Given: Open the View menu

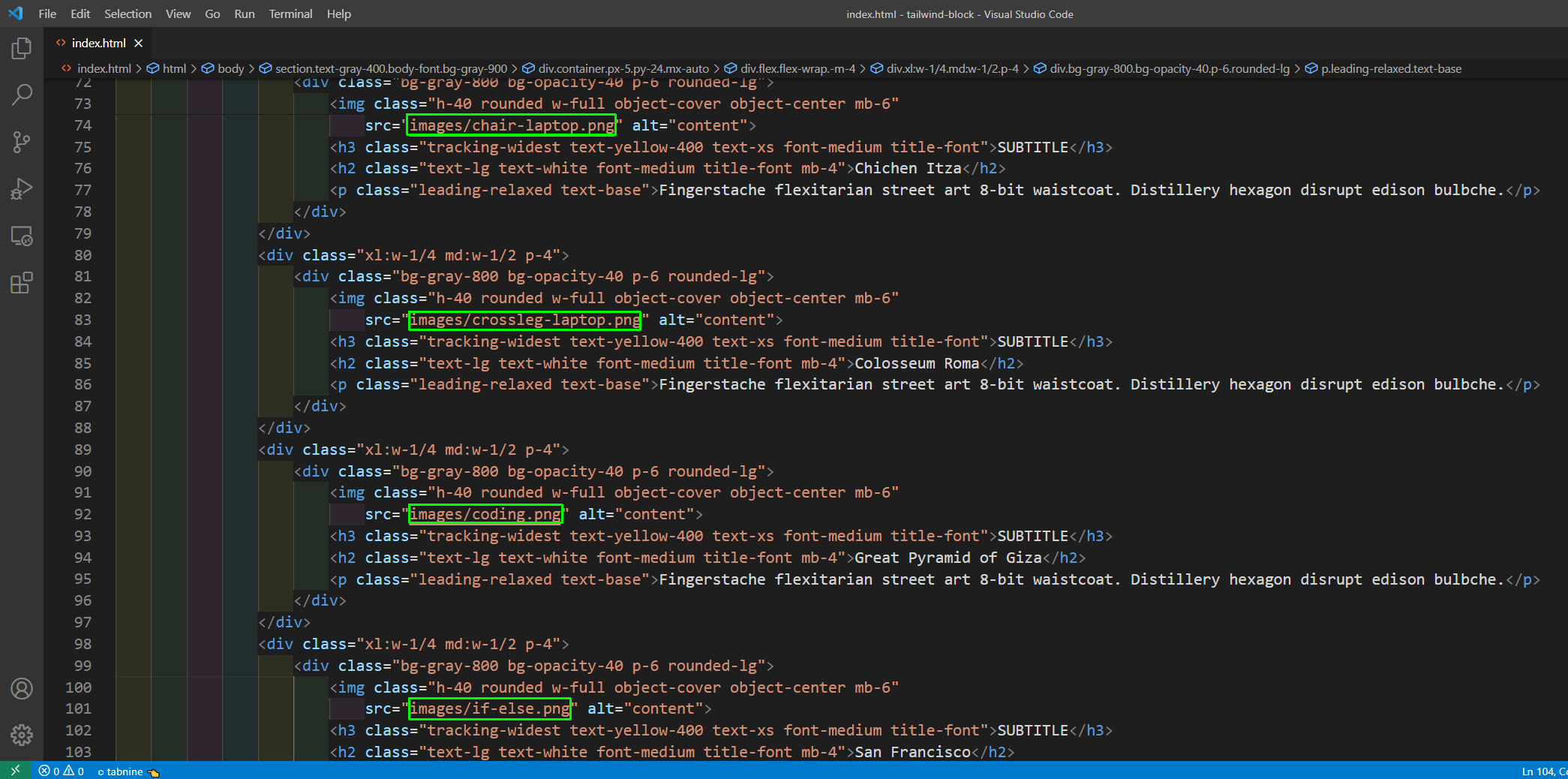Looking at the screenshot, I should [x=178, y=14].
